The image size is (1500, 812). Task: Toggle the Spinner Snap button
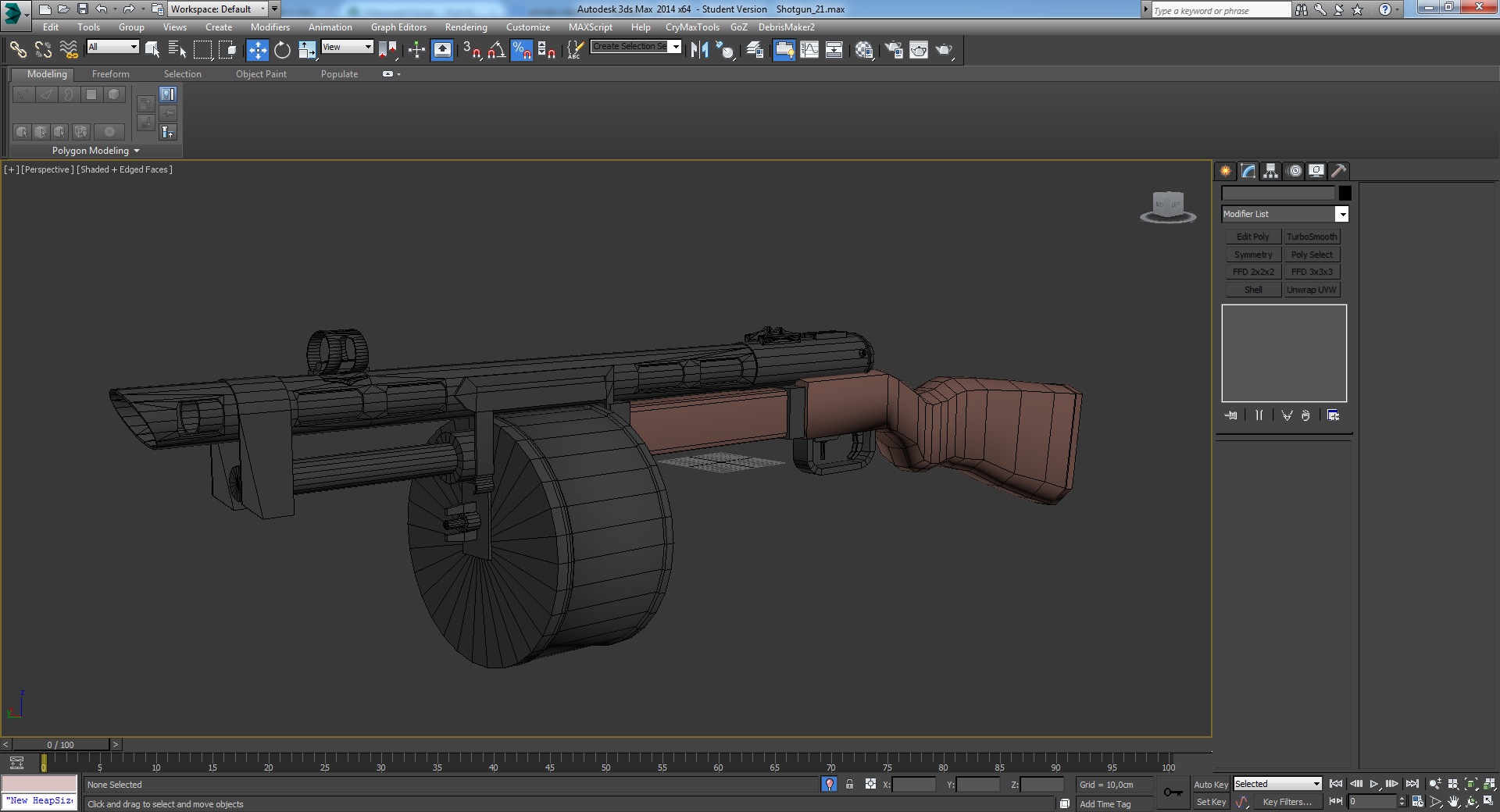[546, 50]
